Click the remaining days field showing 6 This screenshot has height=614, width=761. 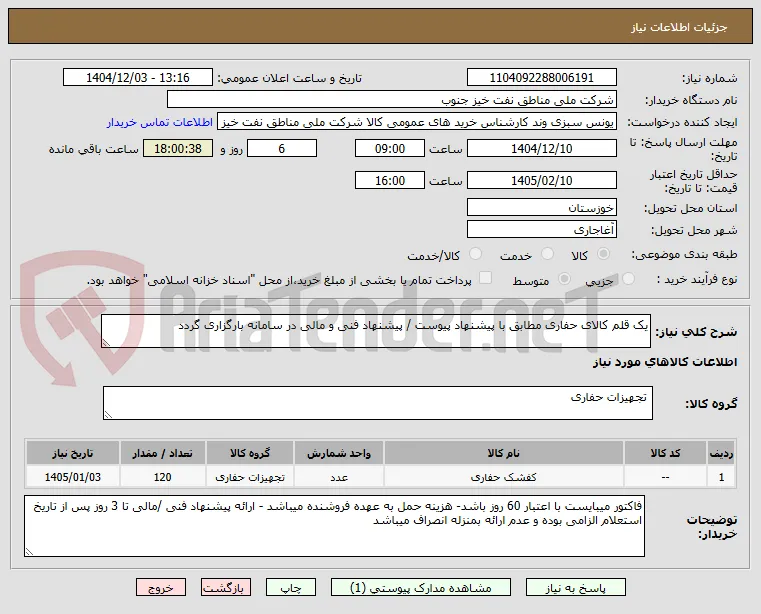pos(282,149)
